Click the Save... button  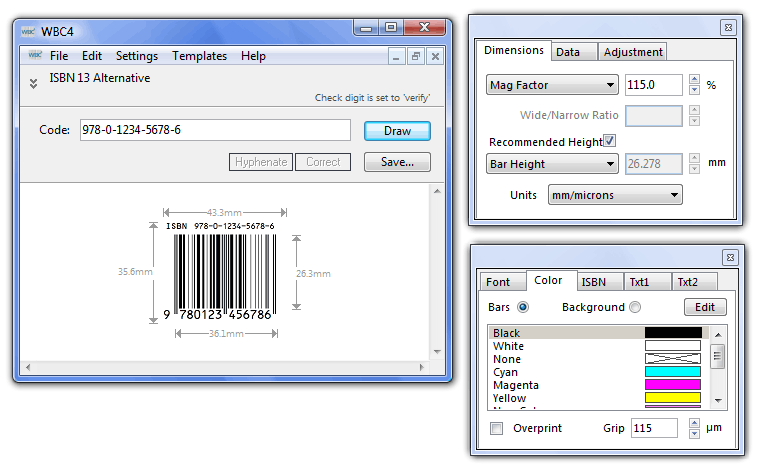tap(397, 162)
